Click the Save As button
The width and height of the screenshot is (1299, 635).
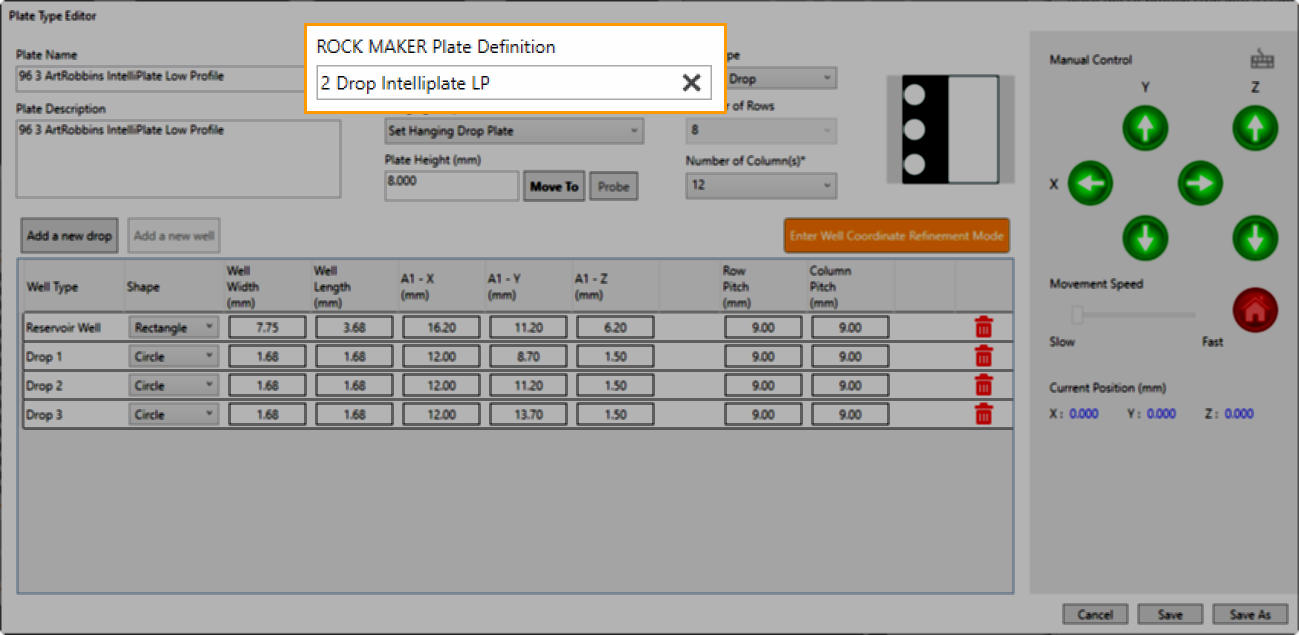click(1249, 615)
